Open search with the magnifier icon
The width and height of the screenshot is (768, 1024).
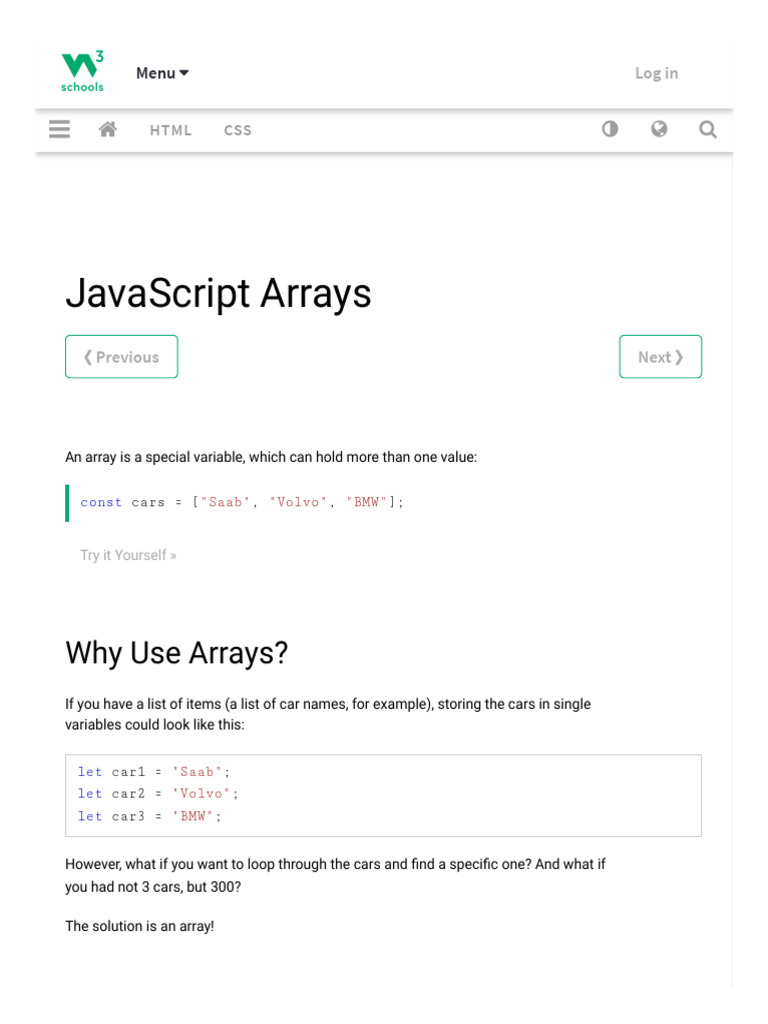[708, 129]
